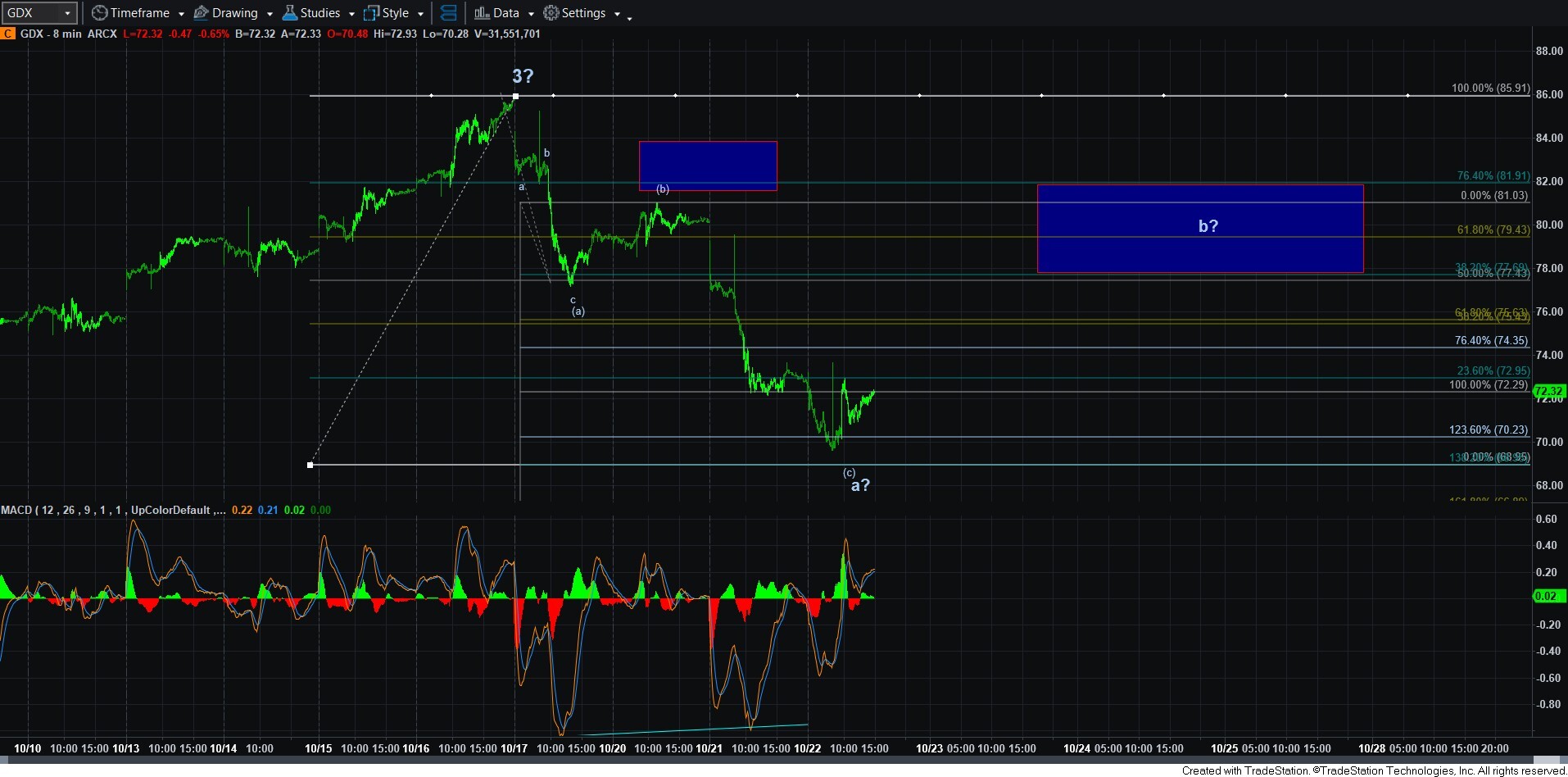Select the small blue rectangle above (b) label
The width and height of the screenshot is (1568, 777).
[707, 166]
